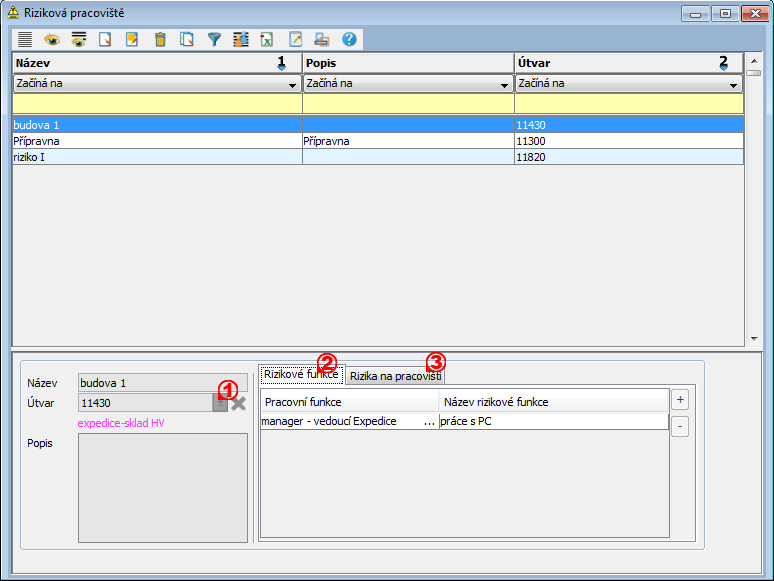The image size is (774, 581).
Task: Click the new record page icon
Action: 106,40
